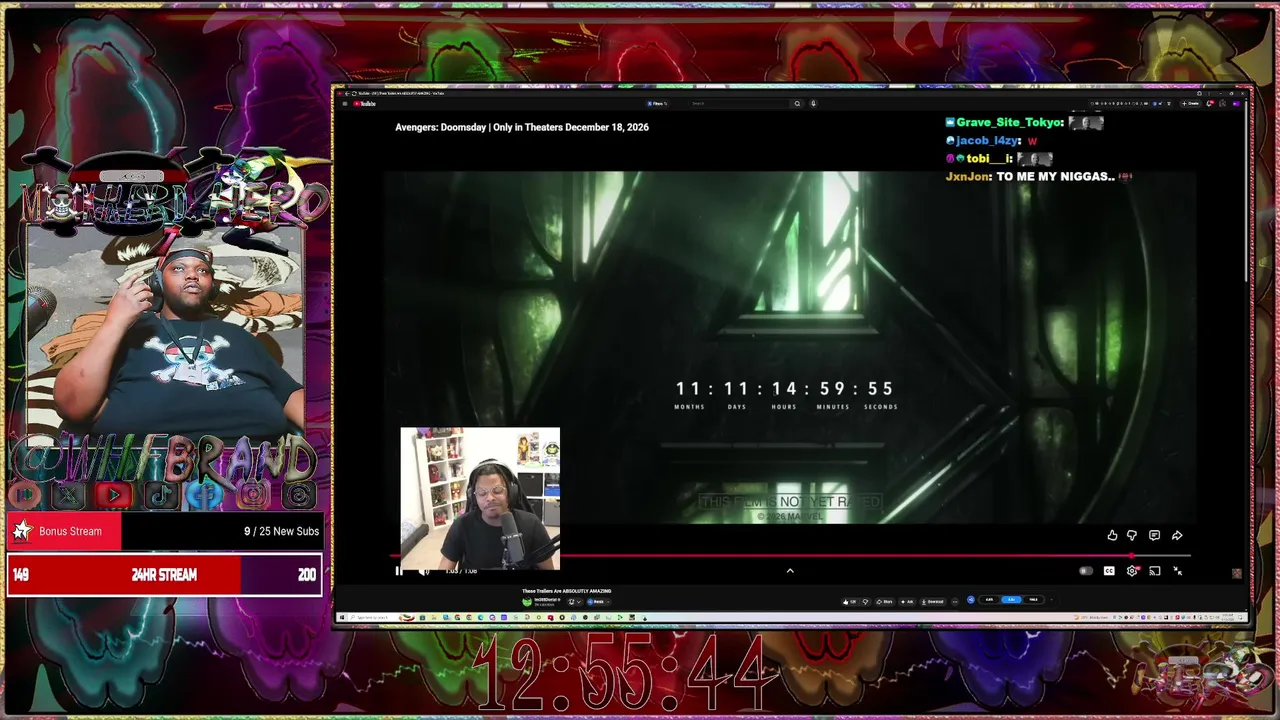Open Windows Start menu
Viewport: 1280px width, 720px height.
(341, 617)
